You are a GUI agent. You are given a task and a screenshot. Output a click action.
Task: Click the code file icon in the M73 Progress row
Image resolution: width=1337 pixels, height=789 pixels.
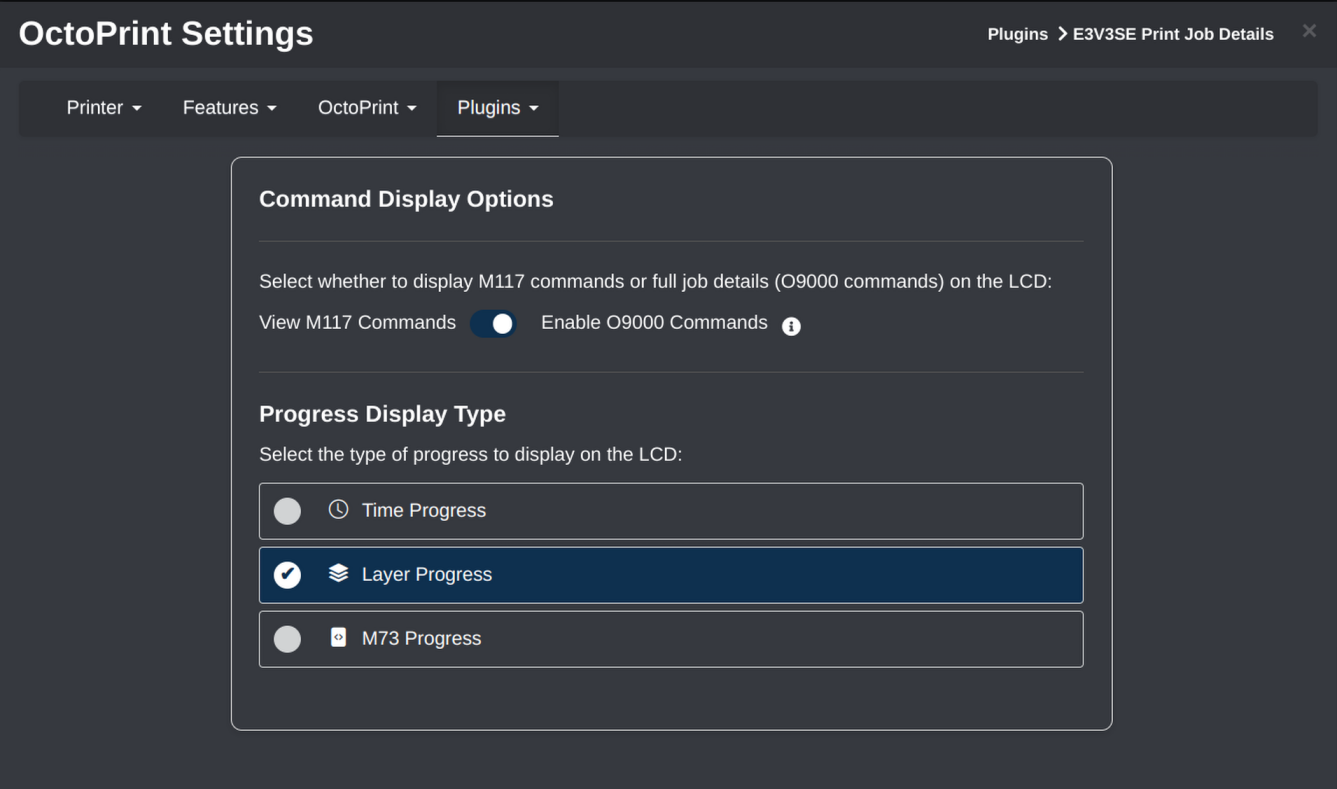[x=338, y=637]
